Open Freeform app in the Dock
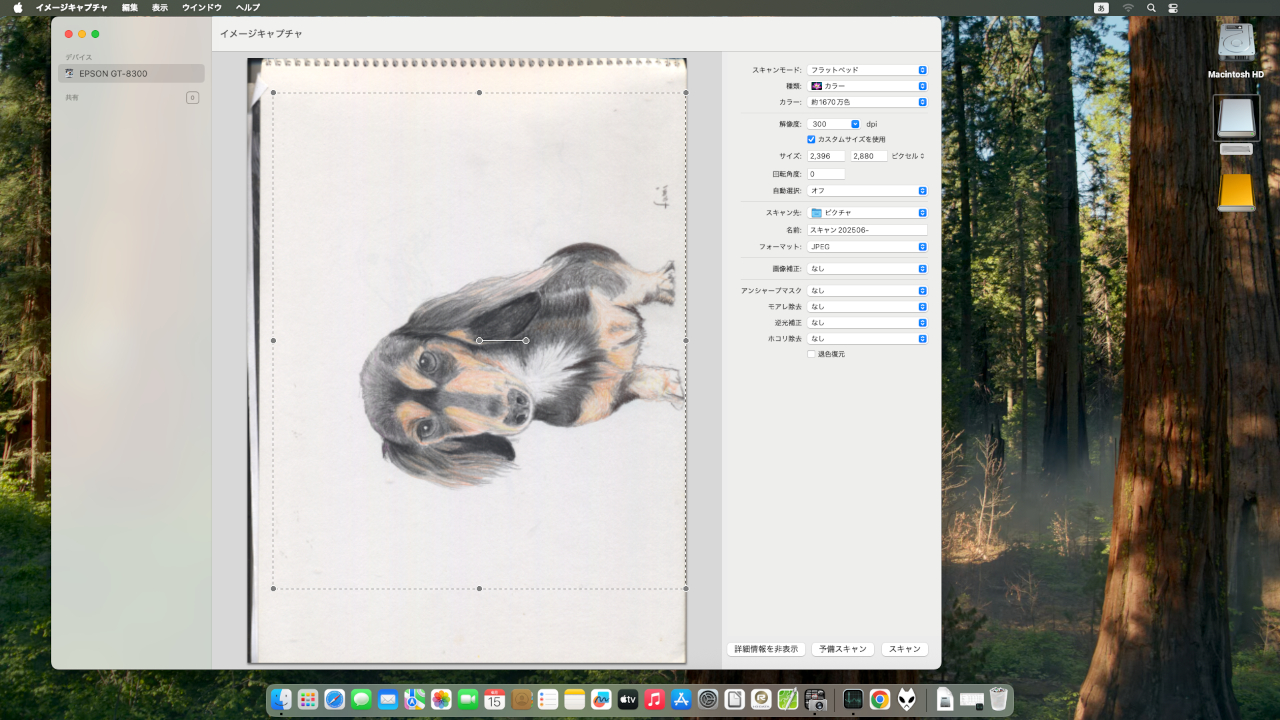The width and height of the screenshot is (1280, 720). click(x=601, y=699)
